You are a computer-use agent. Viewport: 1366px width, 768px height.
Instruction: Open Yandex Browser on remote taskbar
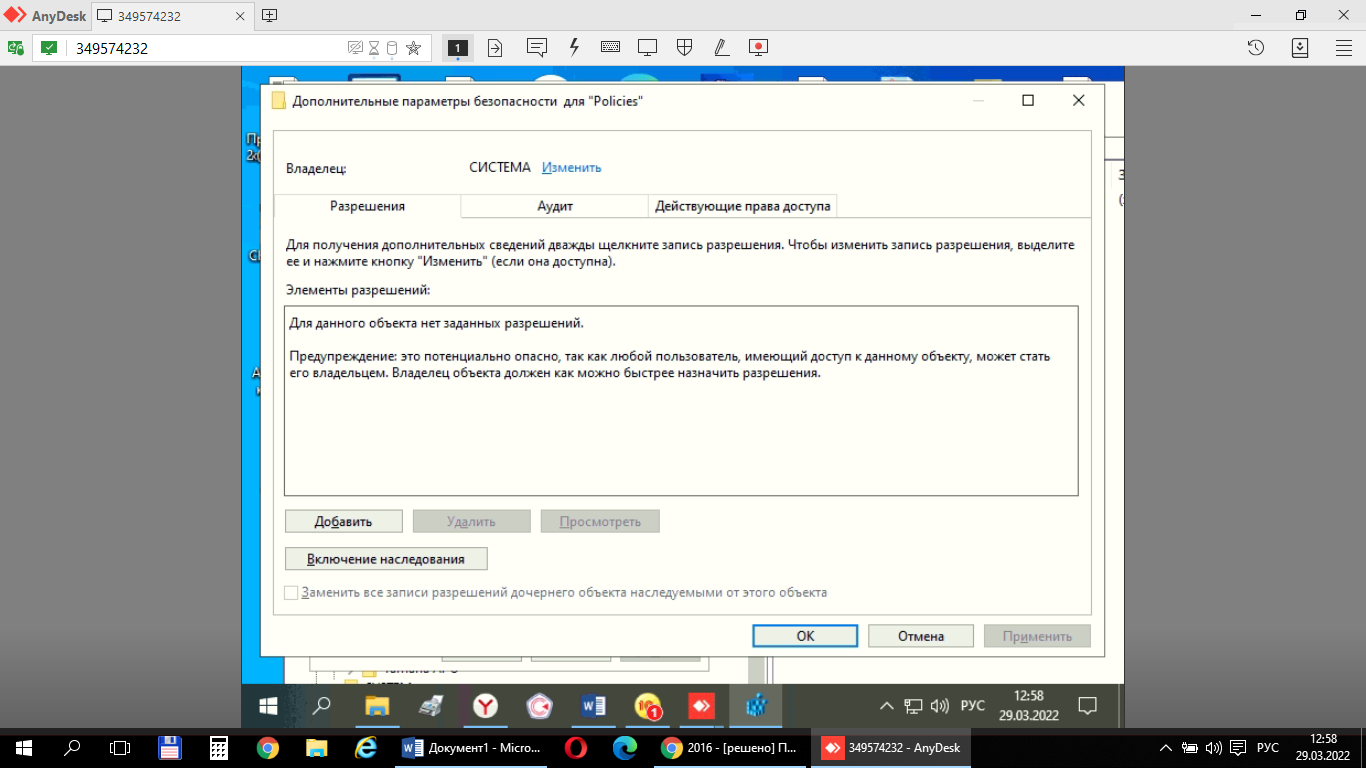(x=485, y=706)
